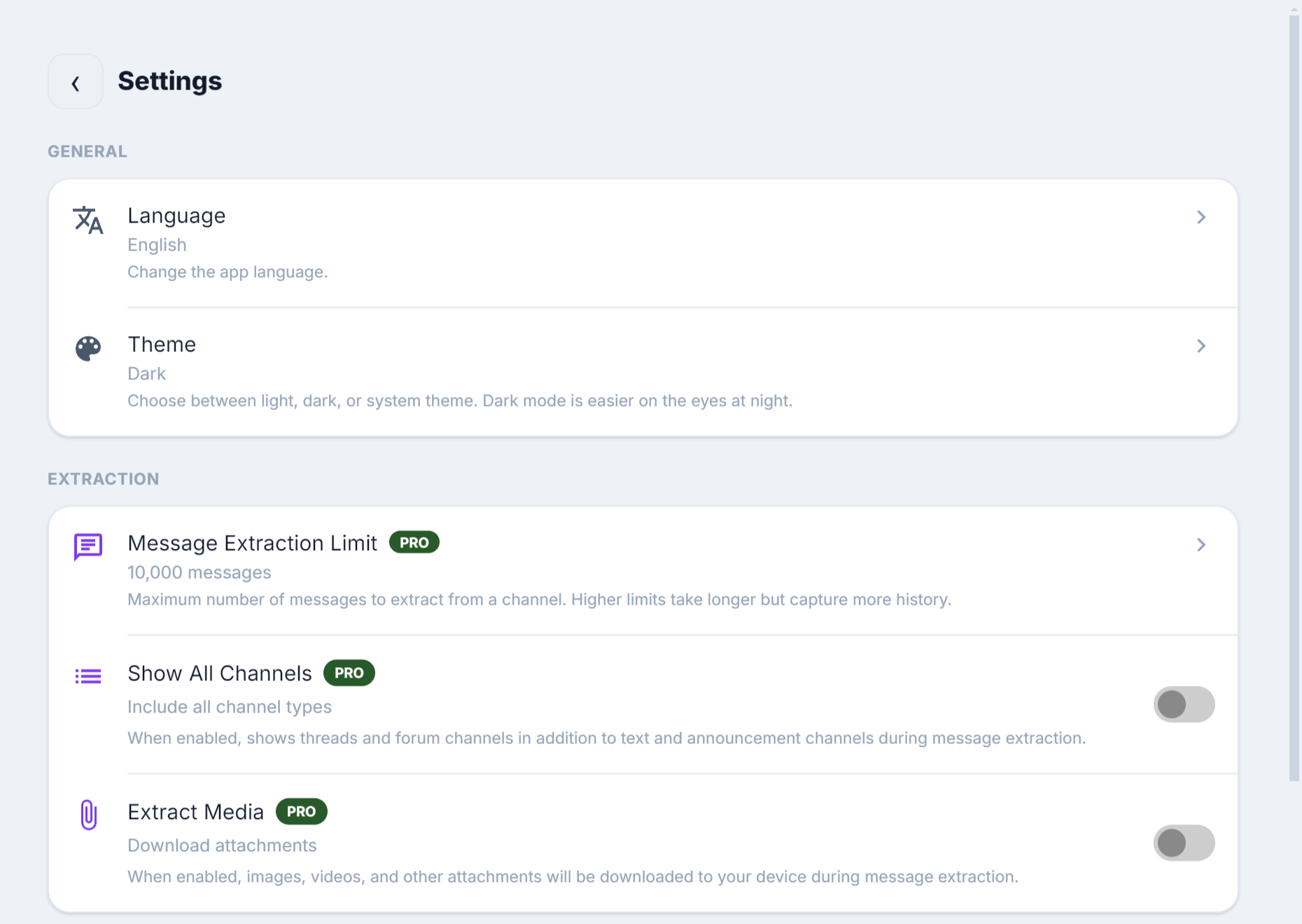This screenshot has height=924, width=1302.
Task: Select the Message Extraction Limit title
Action: pos(253,543)
